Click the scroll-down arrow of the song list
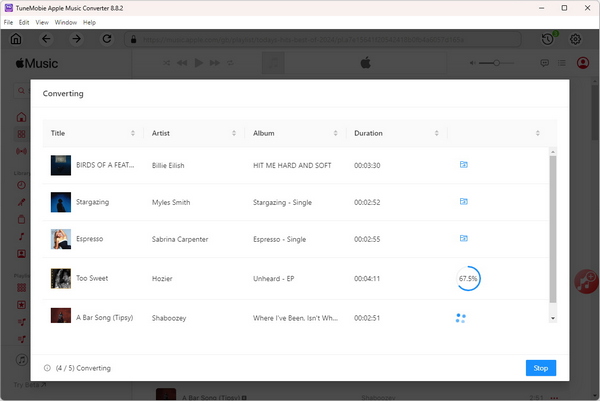The width and height of the screenshot is (600, 401). (553, 318)
